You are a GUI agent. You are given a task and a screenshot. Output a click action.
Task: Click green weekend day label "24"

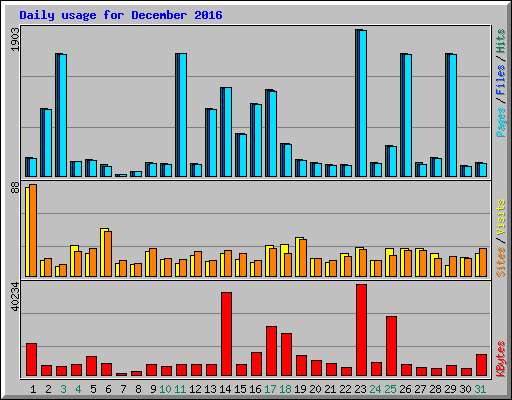pos(375,389)
